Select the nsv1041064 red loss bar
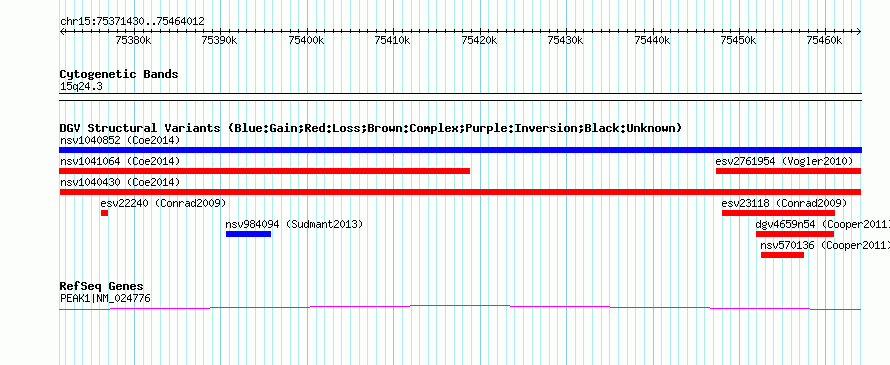This screenshot has height=365, width=890. (x=265, y=171)
